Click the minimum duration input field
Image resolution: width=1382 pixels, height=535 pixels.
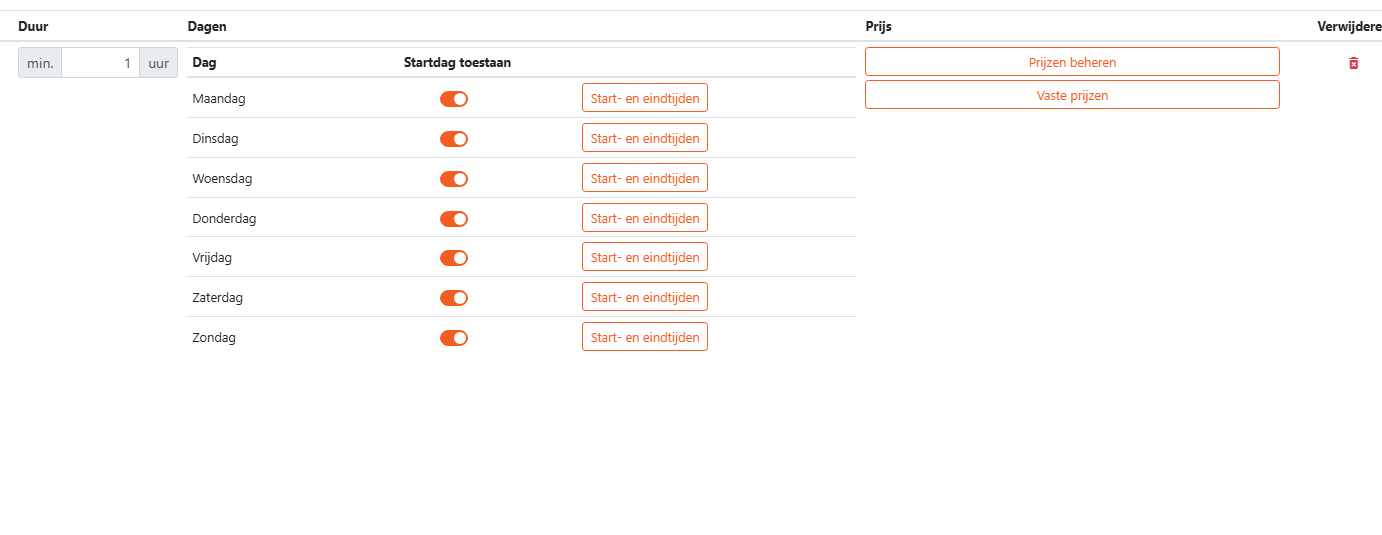pos(100,63)
